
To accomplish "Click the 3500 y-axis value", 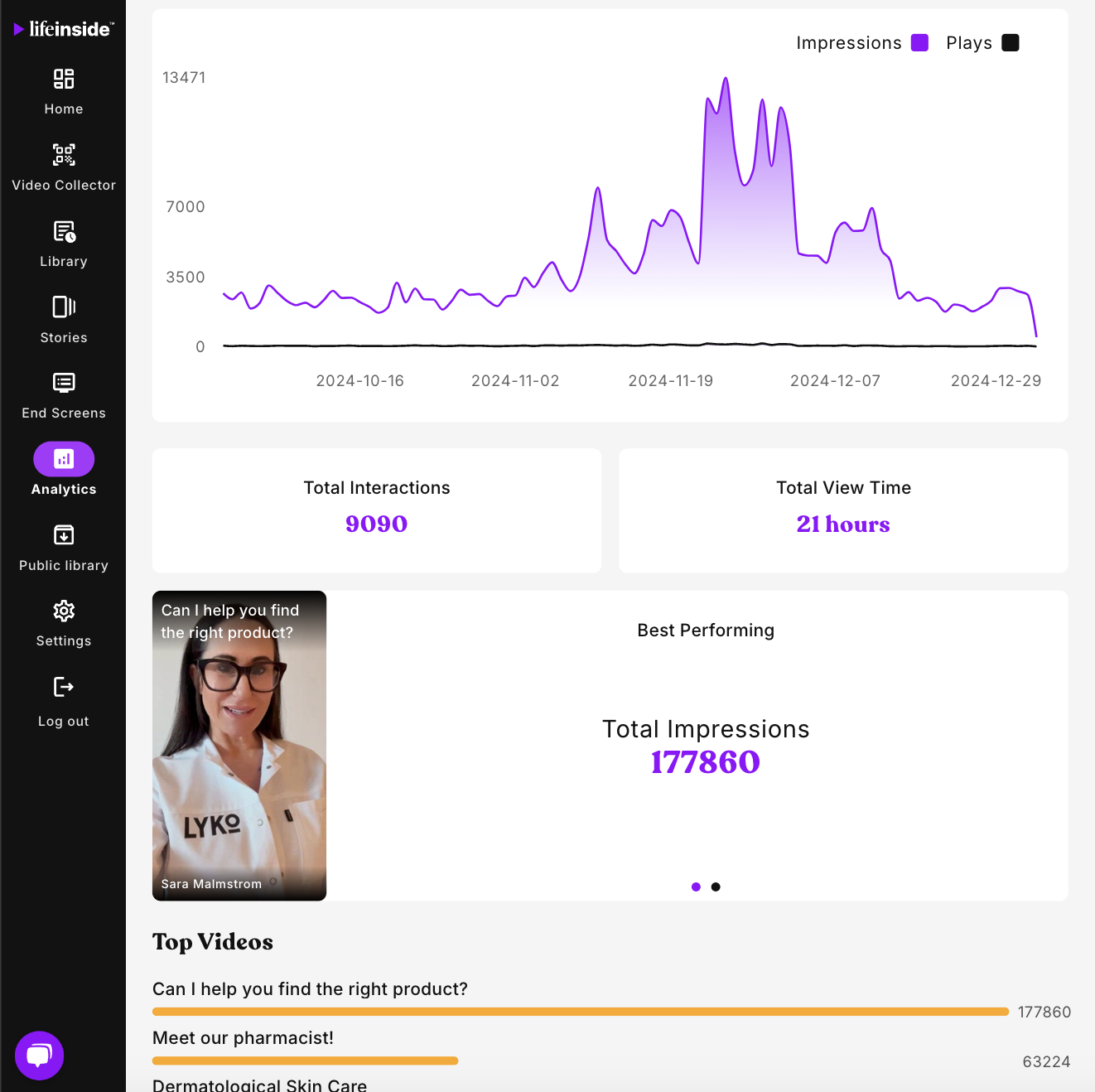I will point(186,278).
